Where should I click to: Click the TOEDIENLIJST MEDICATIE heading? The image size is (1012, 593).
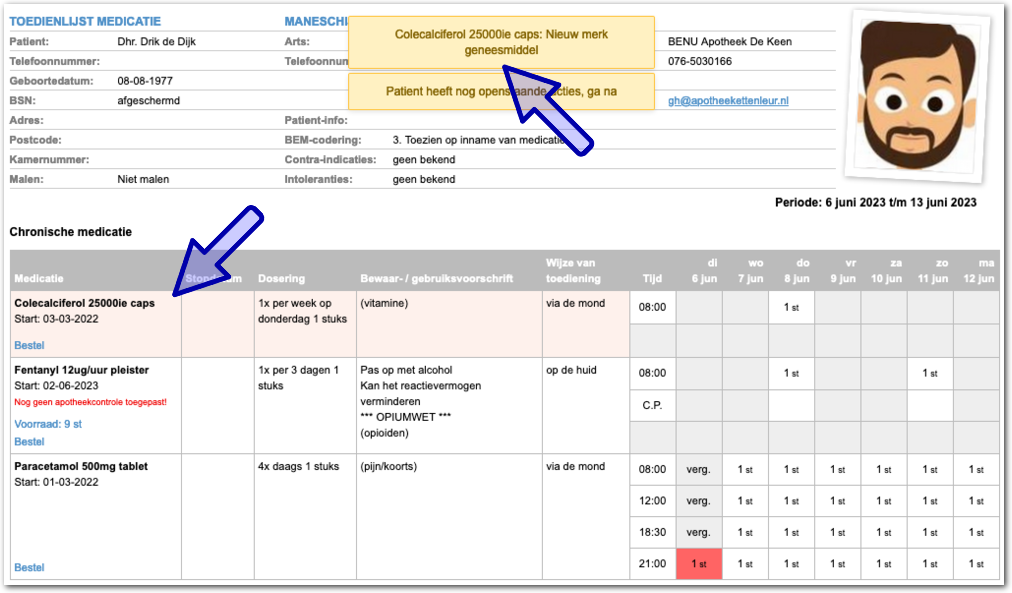coord(85,21)
